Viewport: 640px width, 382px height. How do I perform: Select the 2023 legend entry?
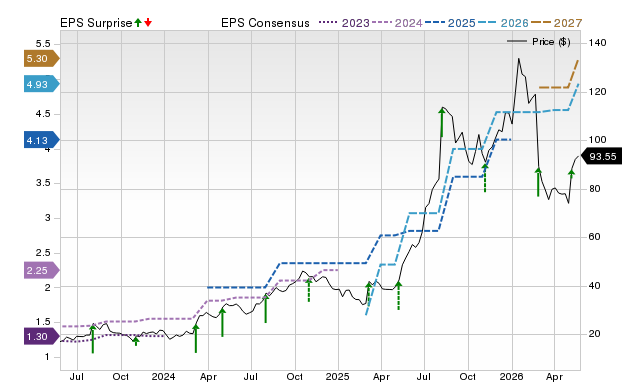pos(344,23)
